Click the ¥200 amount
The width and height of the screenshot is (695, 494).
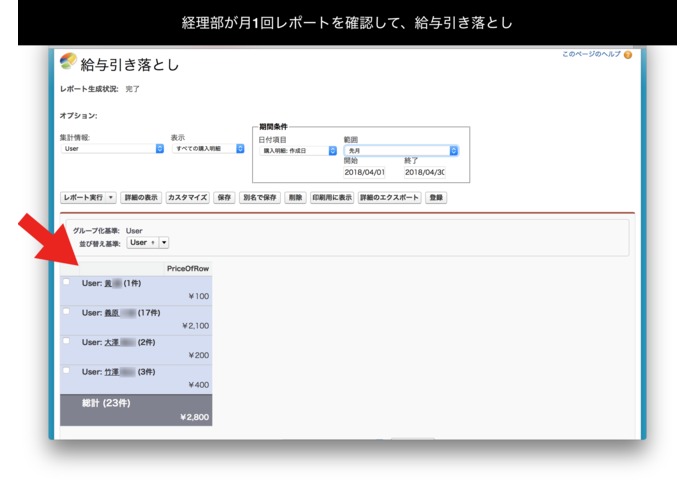tap(199, 355)
